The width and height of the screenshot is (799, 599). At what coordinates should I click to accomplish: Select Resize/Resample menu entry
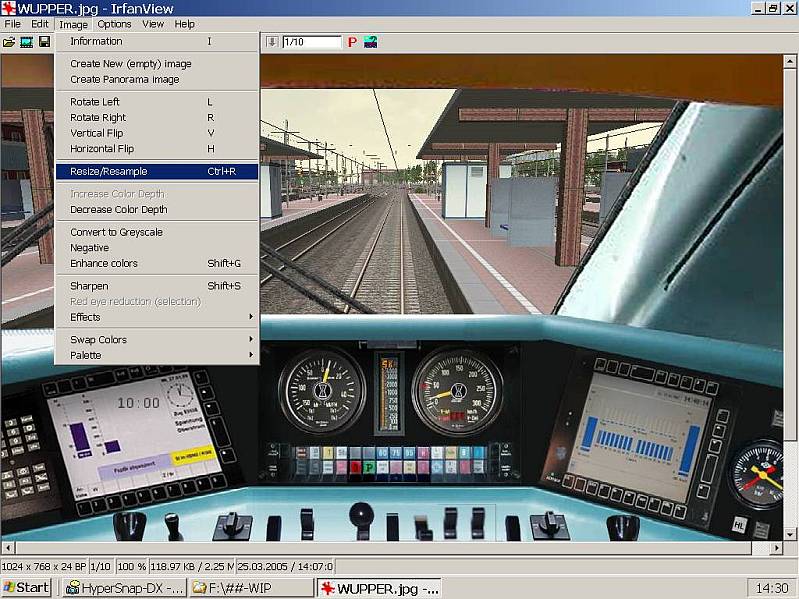[x=157, y=171]
